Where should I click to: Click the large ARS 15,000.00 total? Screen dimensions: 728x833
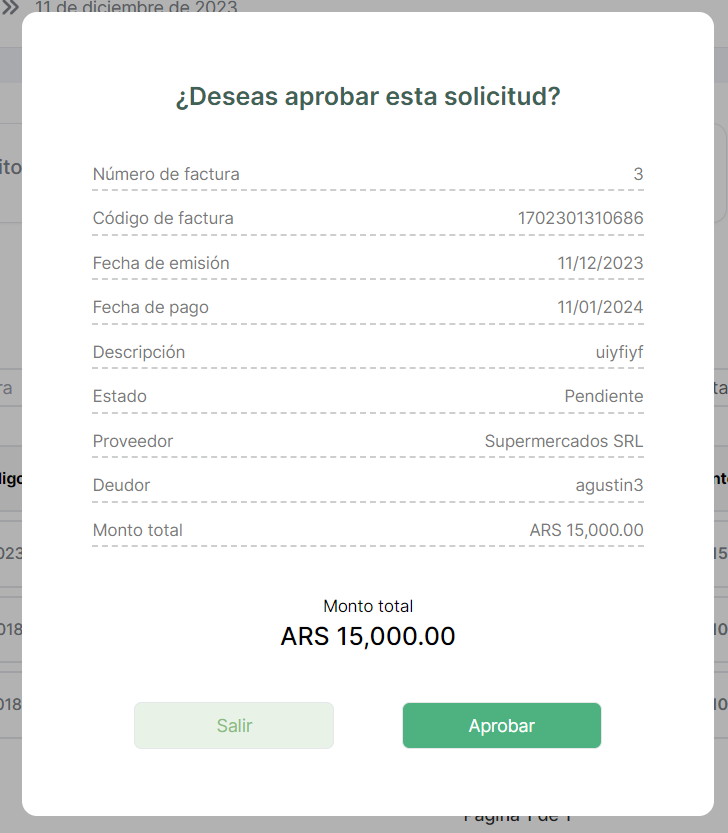368,636
